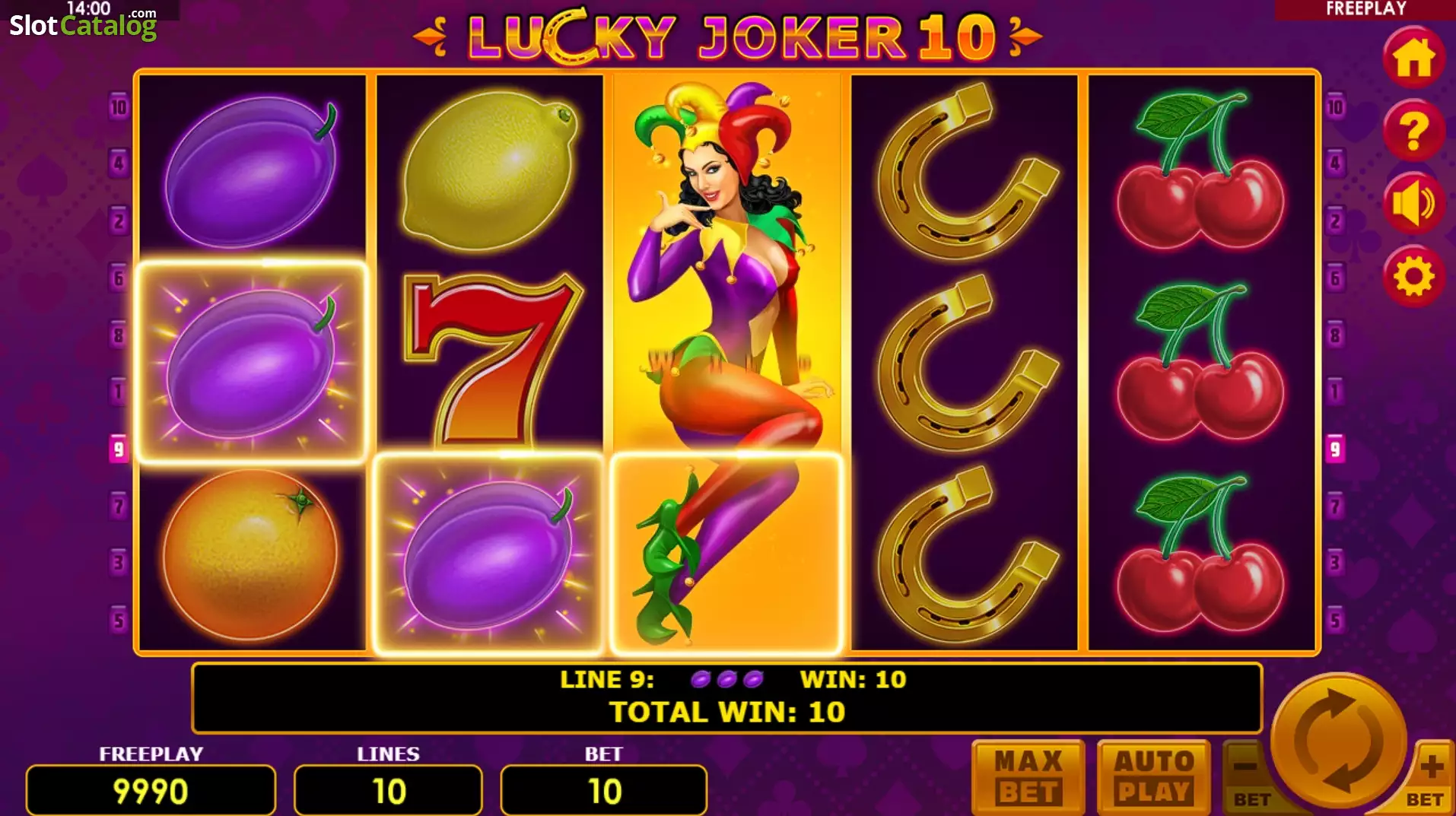This screenshot has width=1456, height=816.
Task: Mute sound with the speaker icon
Action: tap(1413, 203)
